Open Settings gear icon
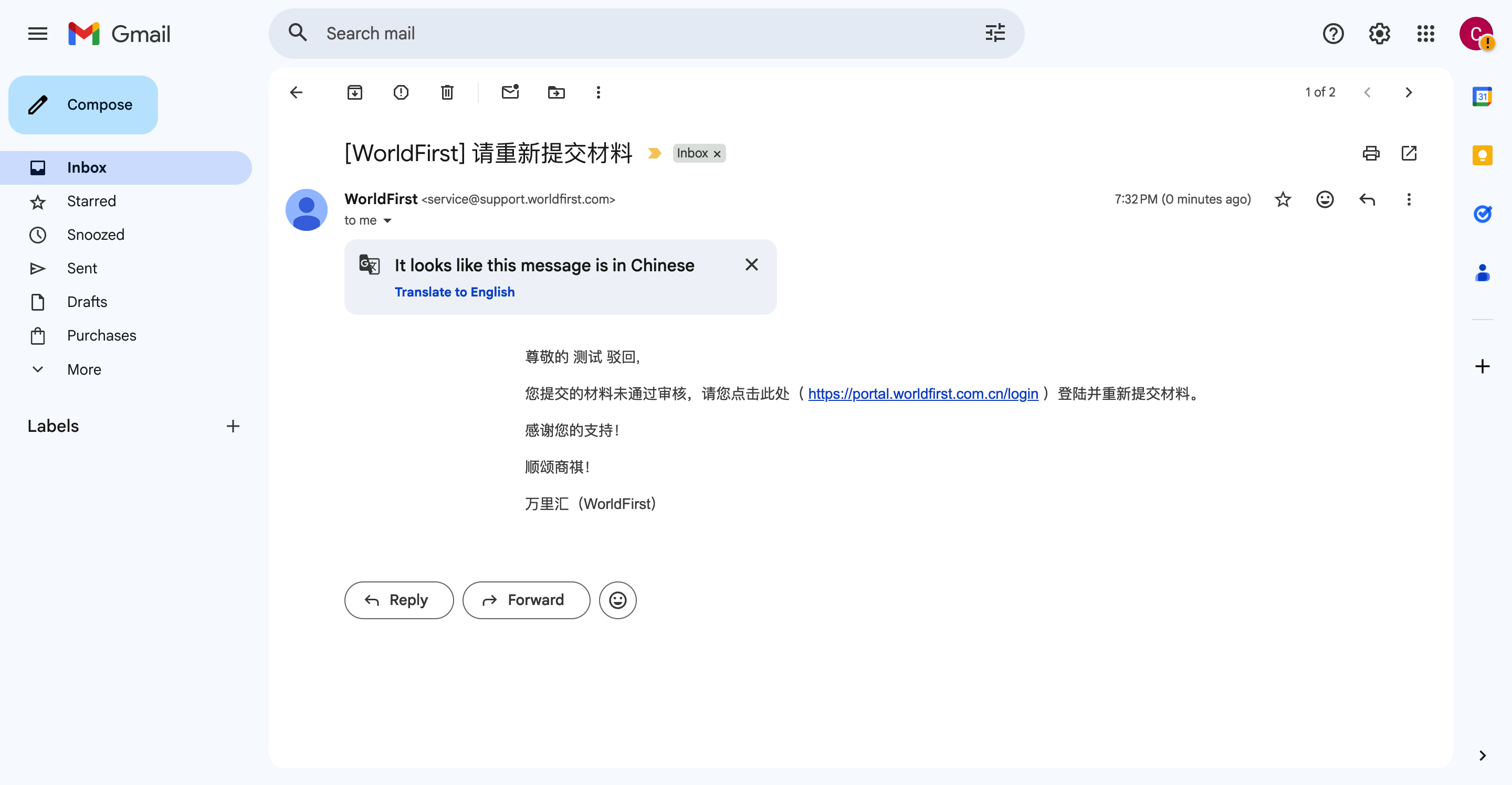Image resolution: width=1512 pixels, height=785 pixels. point(1379,34)
